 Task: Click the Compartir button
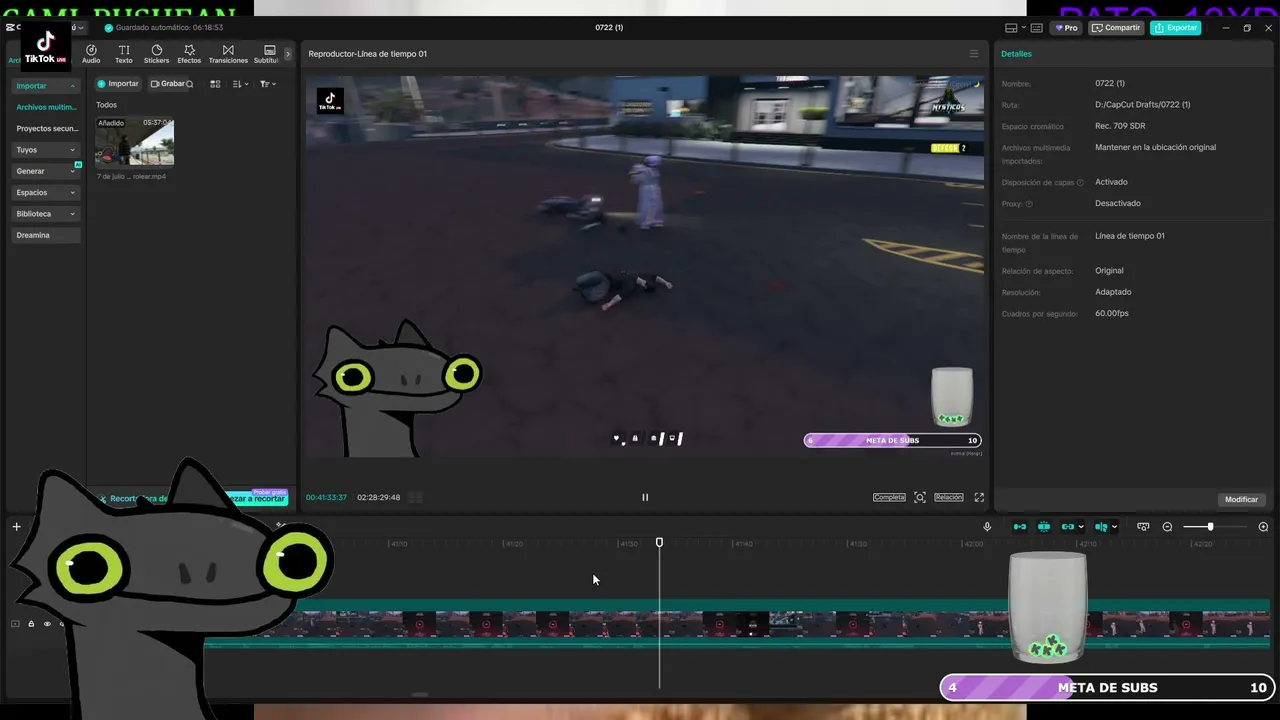1116,28
